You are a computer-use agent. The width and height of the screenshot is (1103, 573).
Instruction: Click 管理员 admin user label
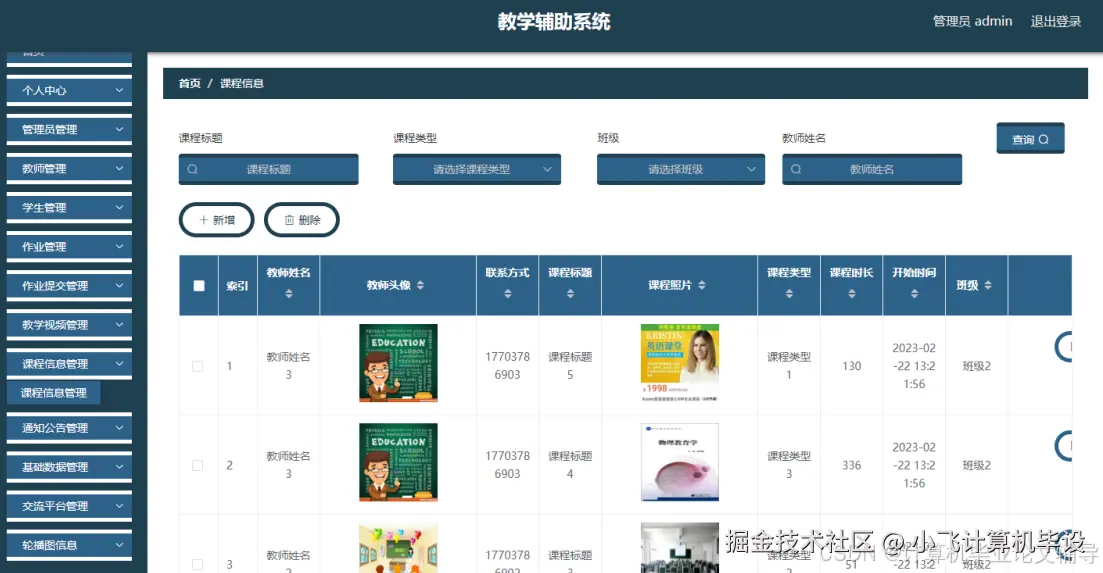[972, 21]
